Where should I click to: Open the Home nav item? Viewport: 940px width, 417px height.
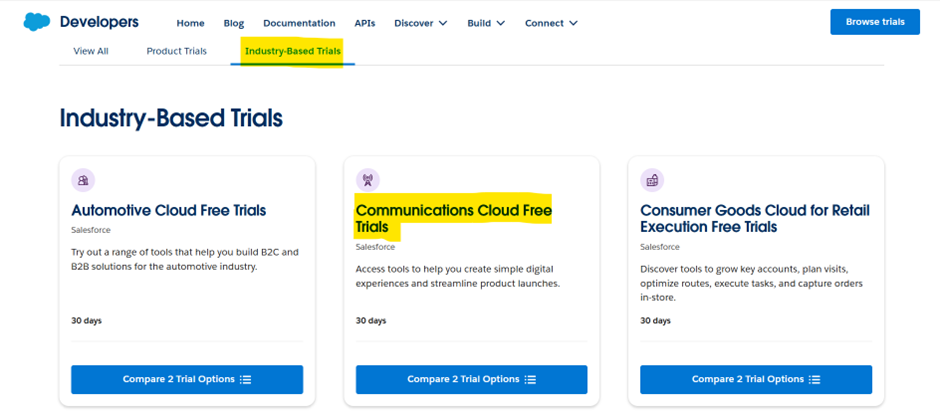click(191, 23)
